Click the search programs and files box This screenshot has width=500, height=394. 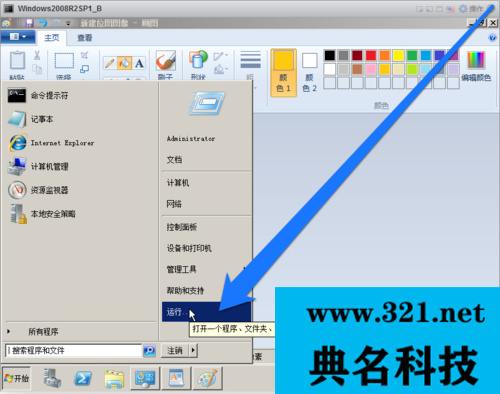pos(73,351)
